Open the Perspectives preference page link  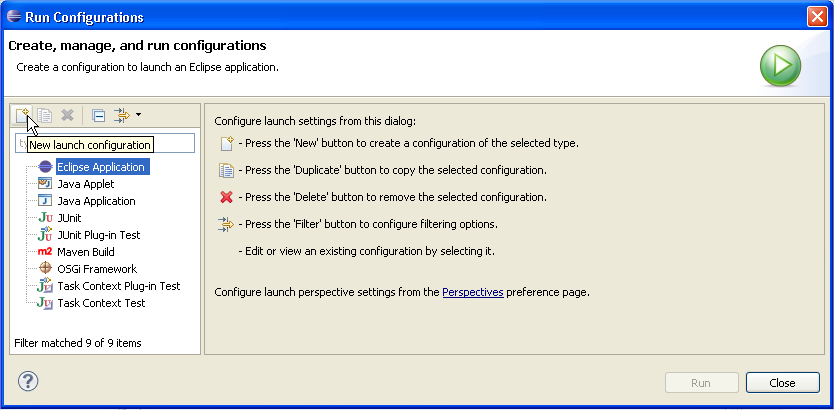[x=472, y=293]
